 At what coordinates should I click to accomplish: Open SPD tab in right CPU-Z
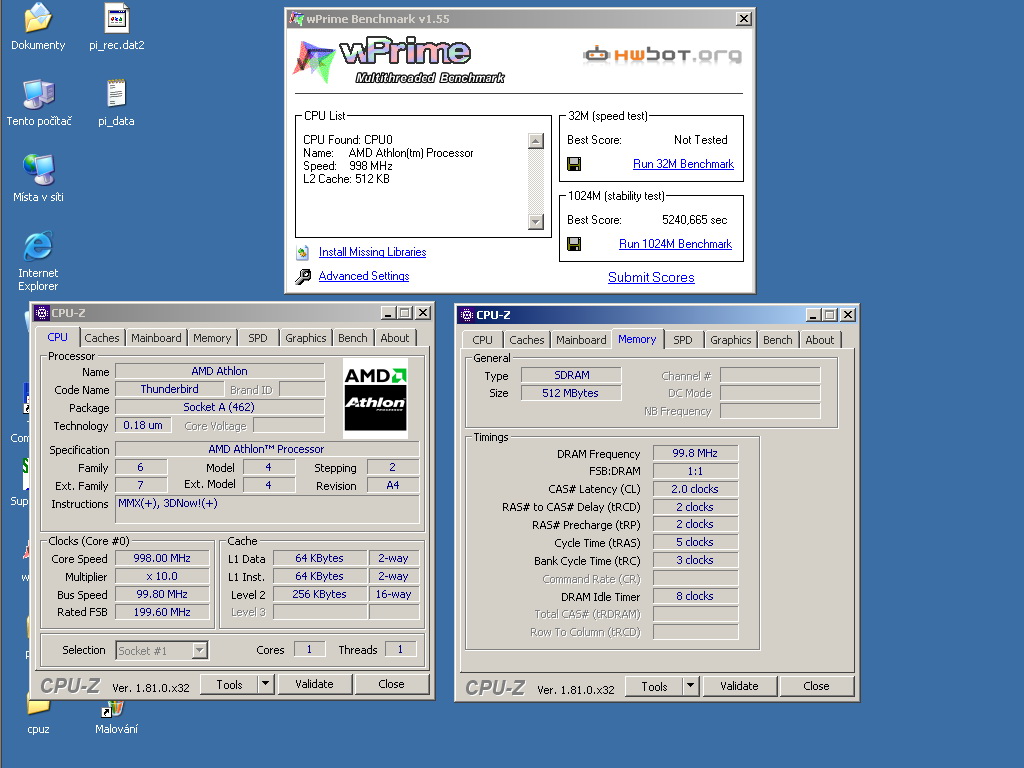pyautogui.click(x=682, y=340)
